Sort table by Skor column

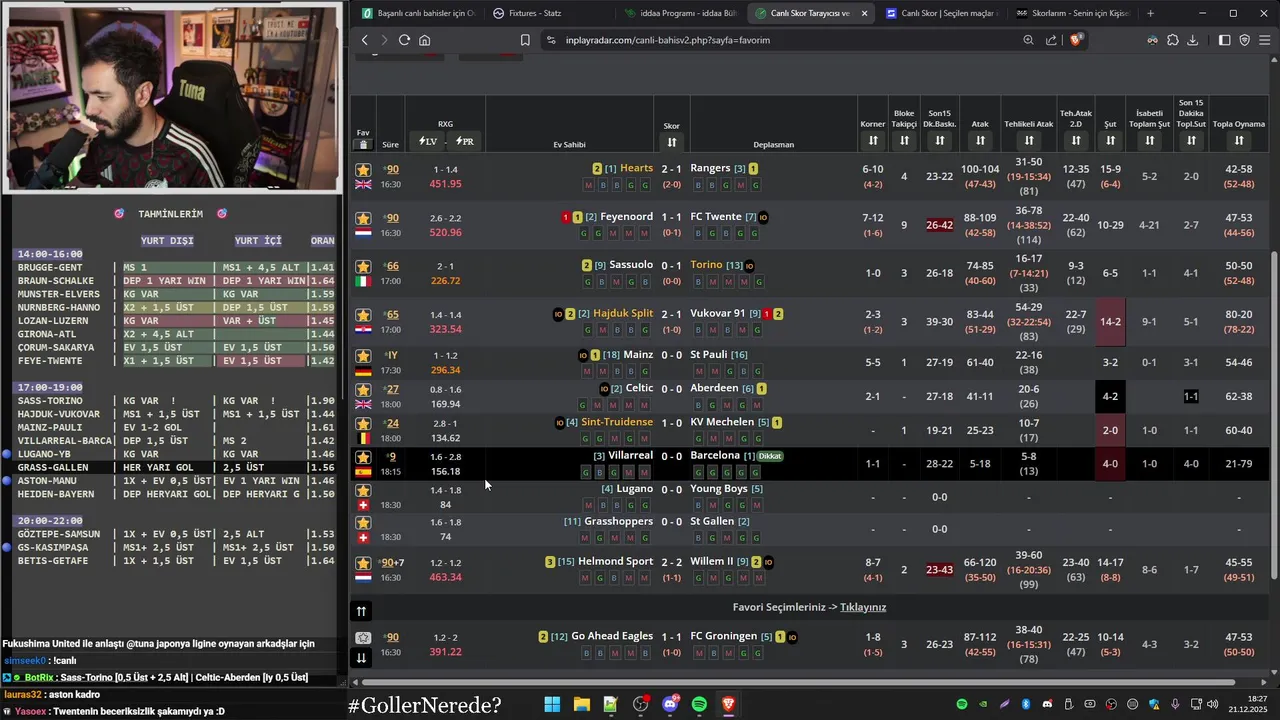point(672,143)
